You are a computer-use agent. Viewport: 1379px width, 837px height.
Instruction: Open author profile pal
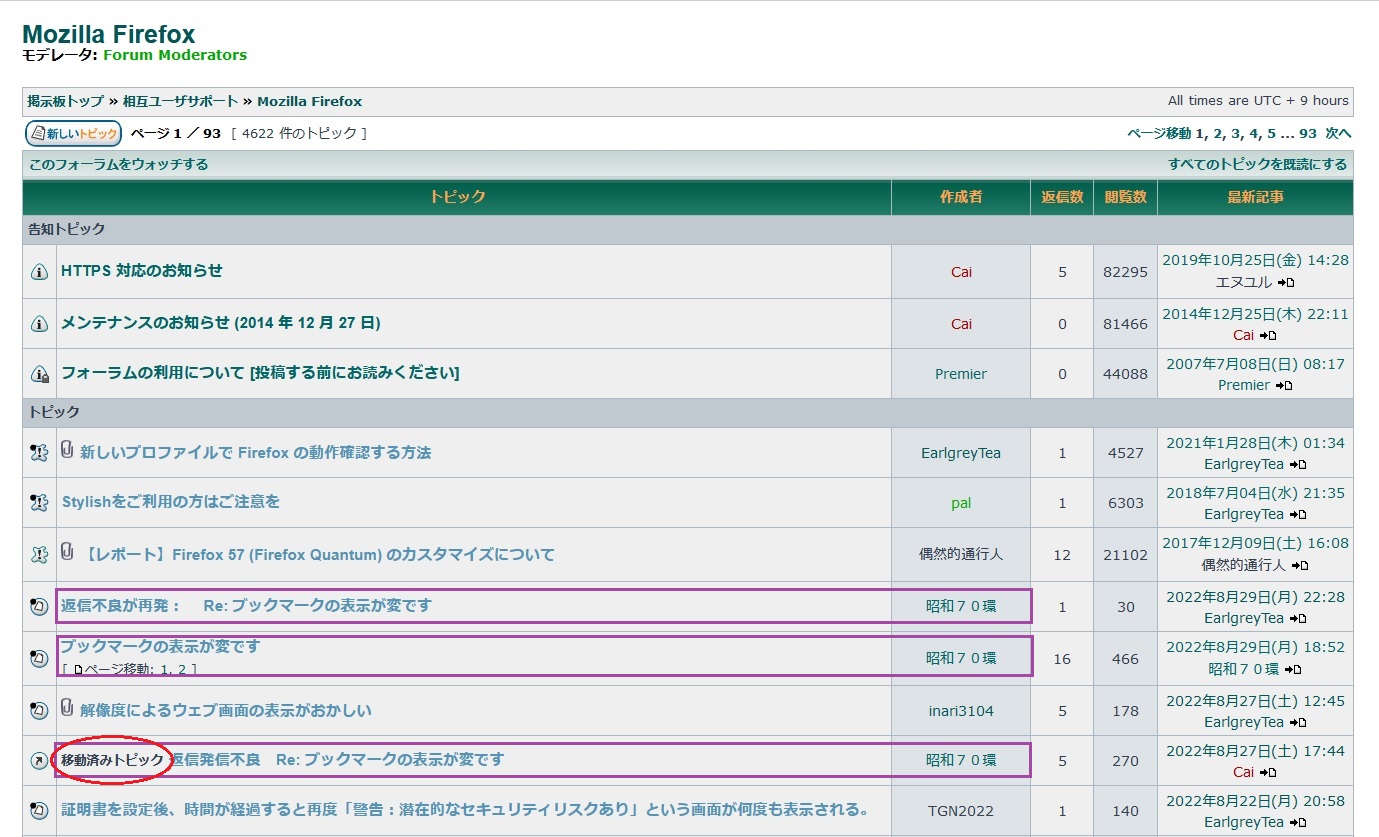(x=961, y=503)
